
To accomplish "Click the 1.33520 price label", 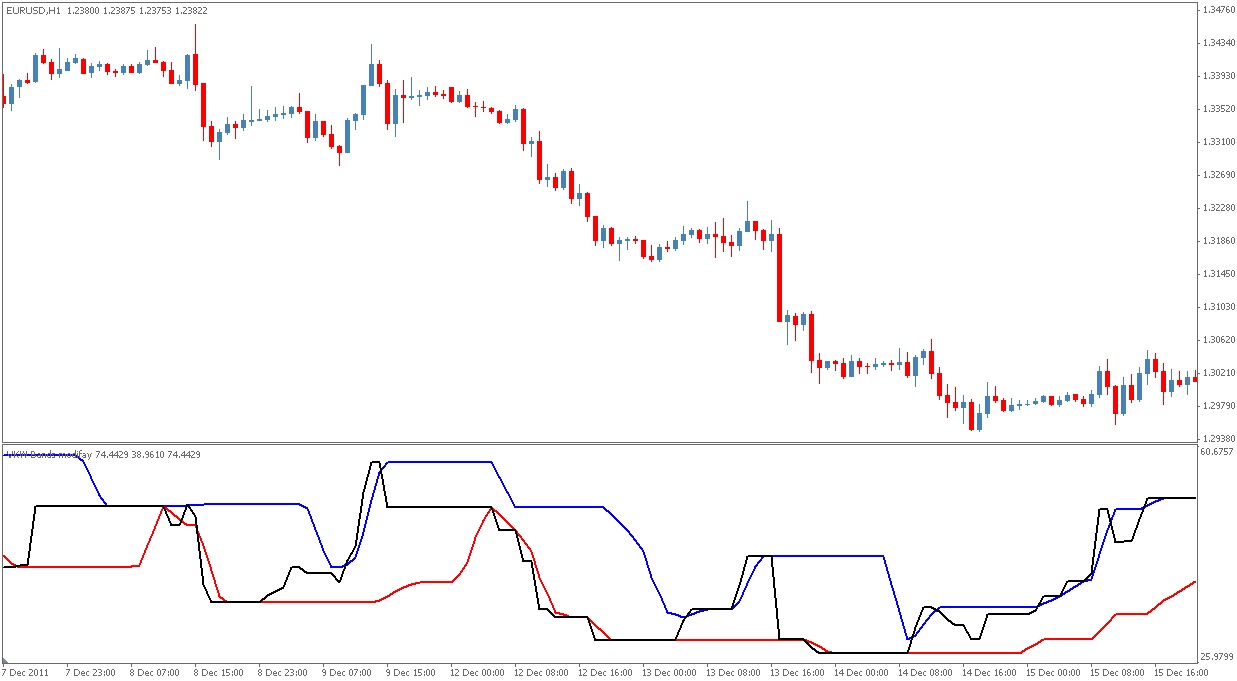I will pyautogui.click(x=1219, y=109).
